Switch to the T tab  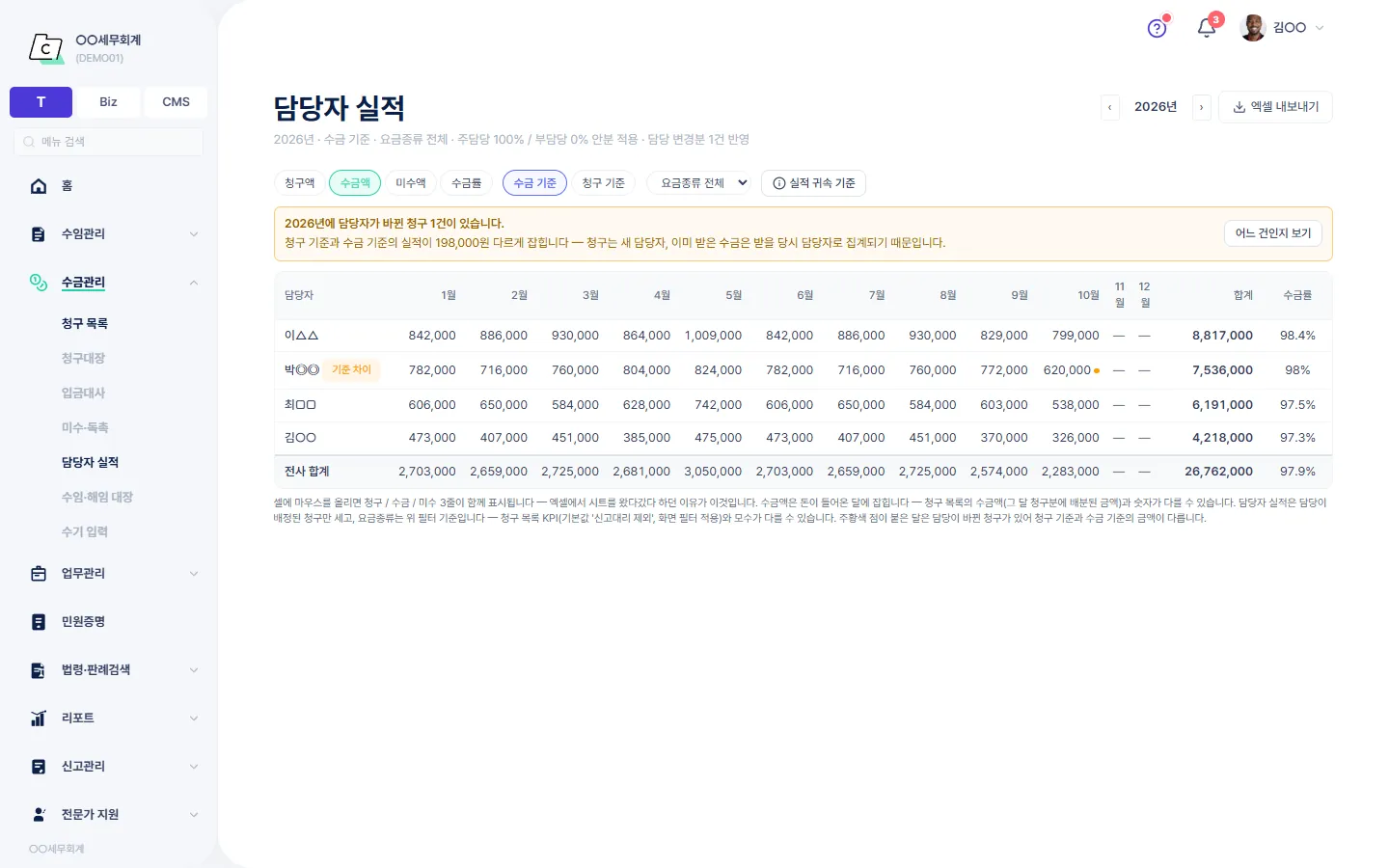pyautogui.click(x=41, y=102)
